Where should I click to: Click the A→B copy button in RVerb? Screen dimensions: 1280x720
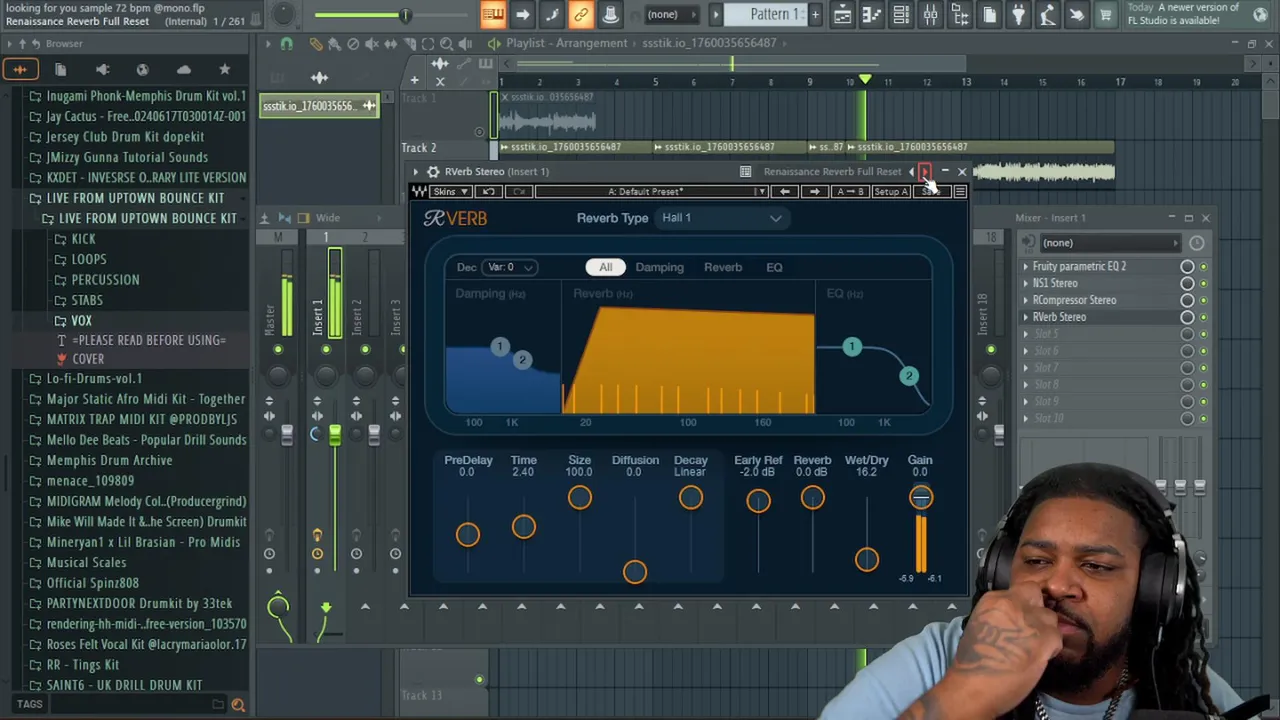pos(850,191)
